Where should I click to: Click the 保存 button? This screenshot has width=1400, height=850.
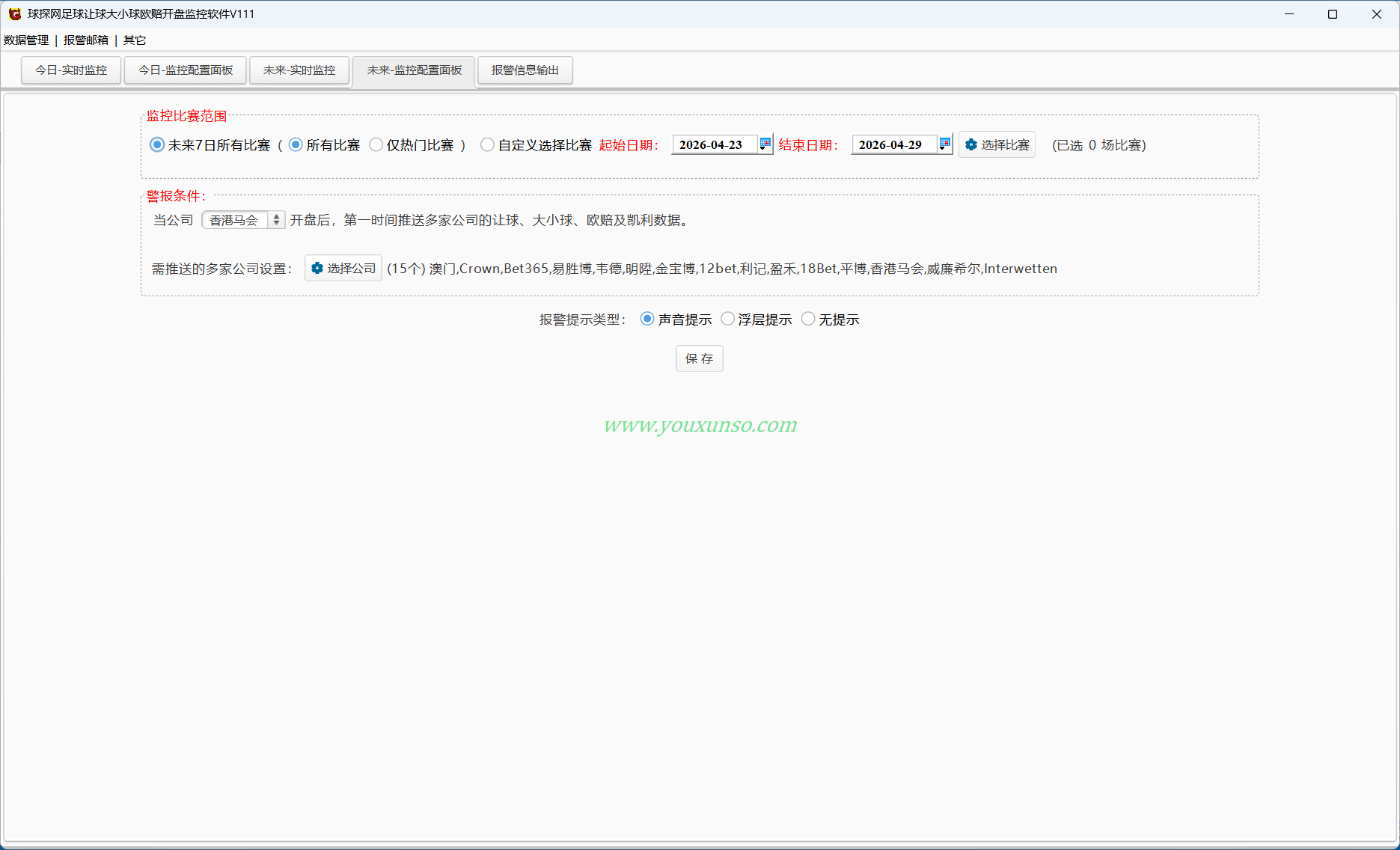700,358
